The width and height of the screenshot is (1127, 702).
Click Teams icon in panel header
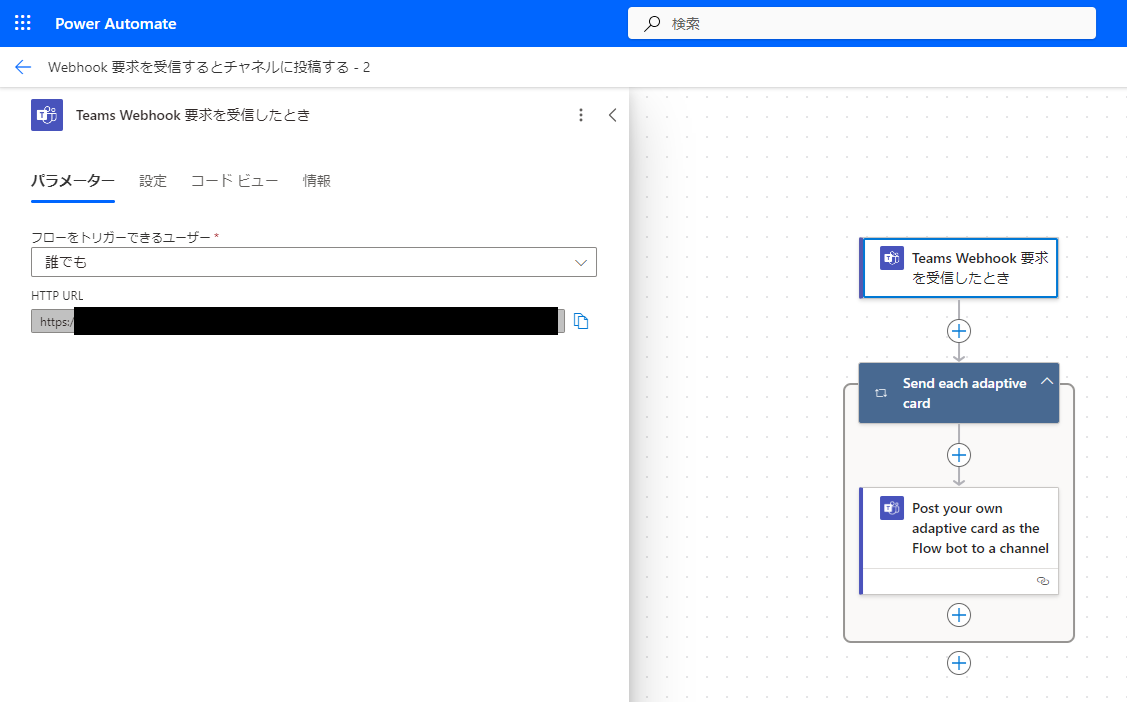click(47, 115)
